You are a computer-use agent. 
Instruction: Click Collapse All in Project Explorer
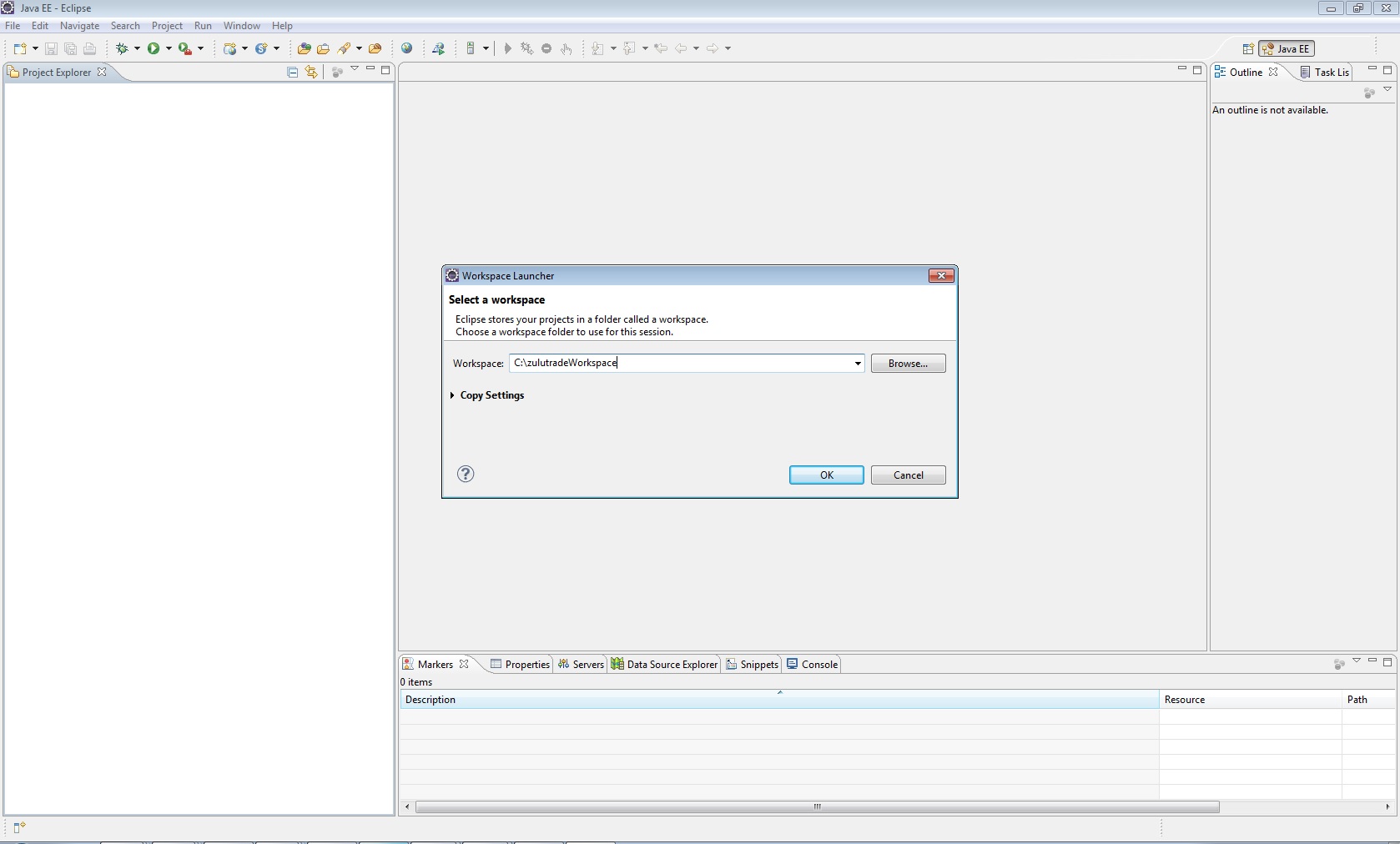pos(292,73)
